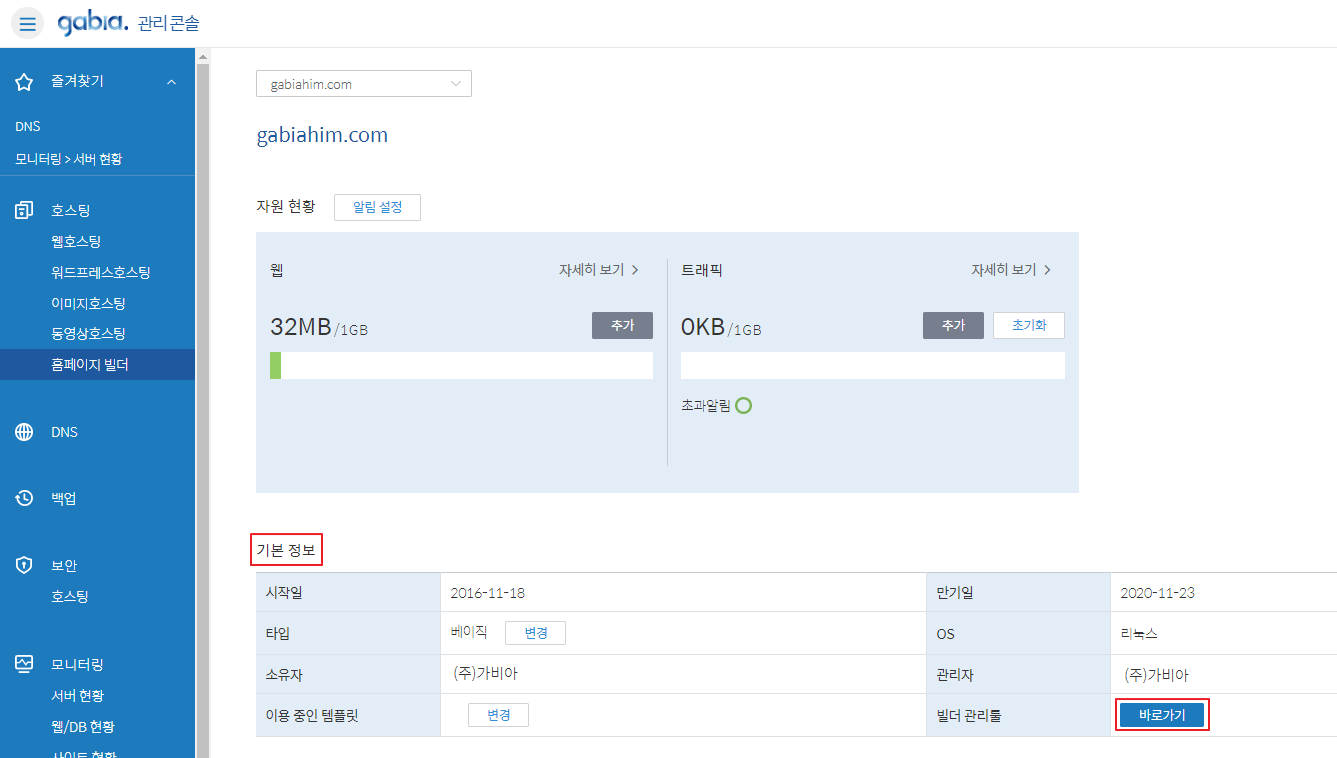Select 웹/DB 현황 in sidebar

[82, 726]
